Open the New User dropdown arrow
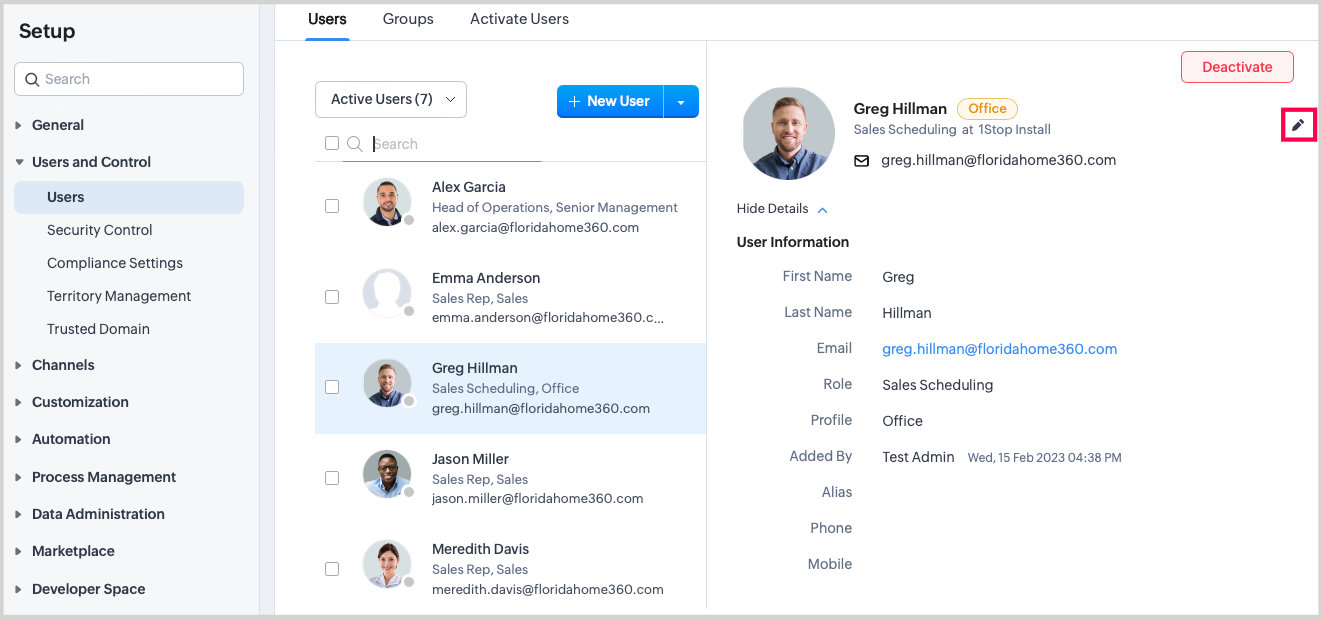Viewport: 1322px width, 619px height. pos(681,101)
